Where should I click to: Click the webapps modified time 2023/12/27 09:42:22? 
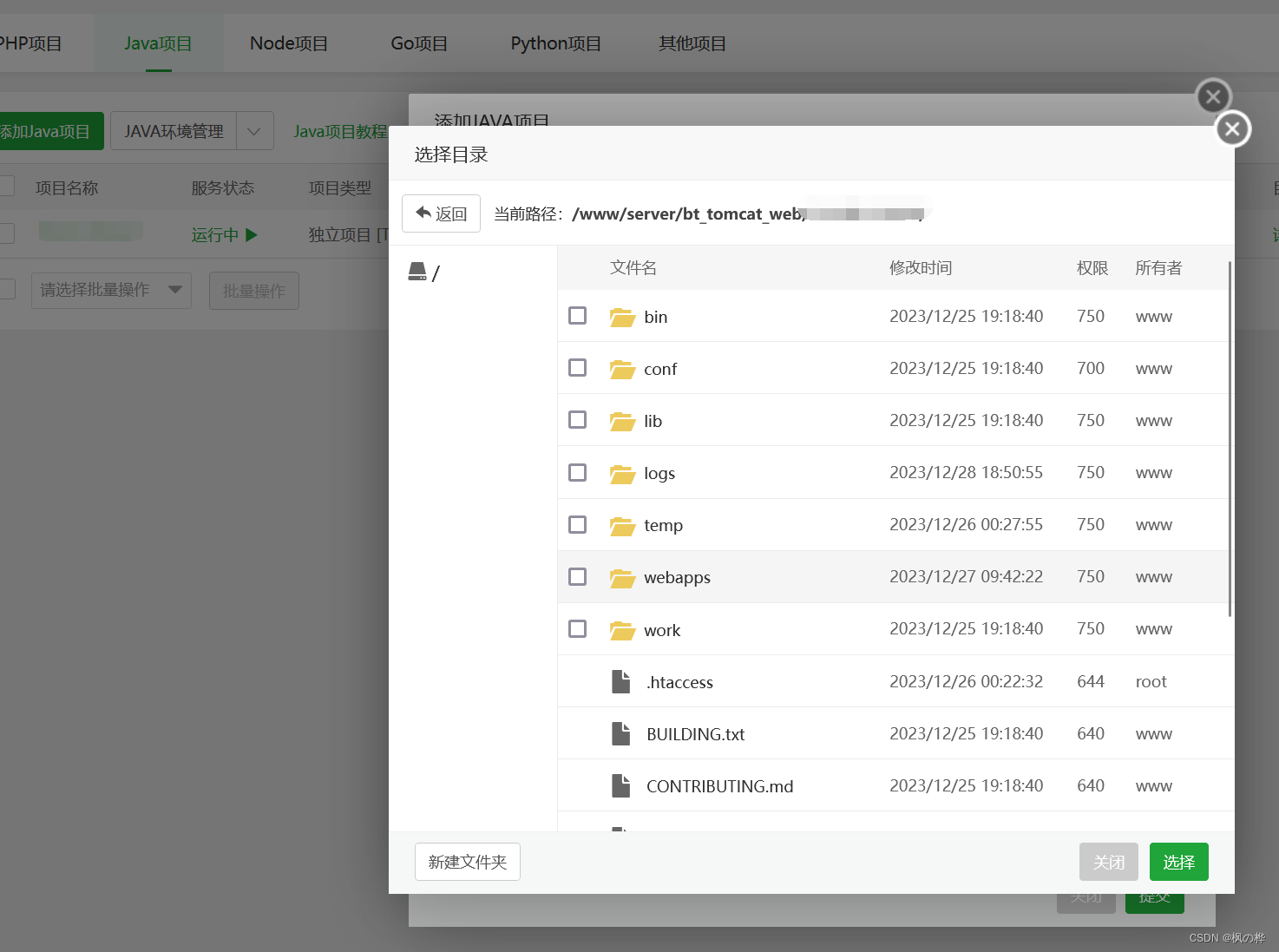coord(967,576)
